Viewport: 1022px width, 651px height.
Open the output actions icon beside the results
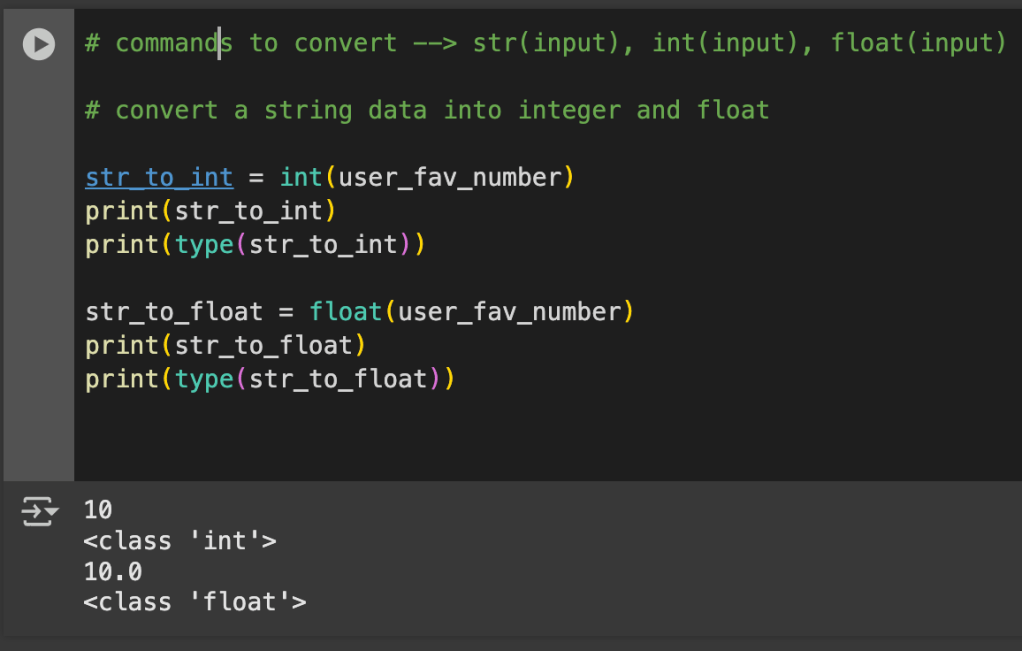coord(40,513)
